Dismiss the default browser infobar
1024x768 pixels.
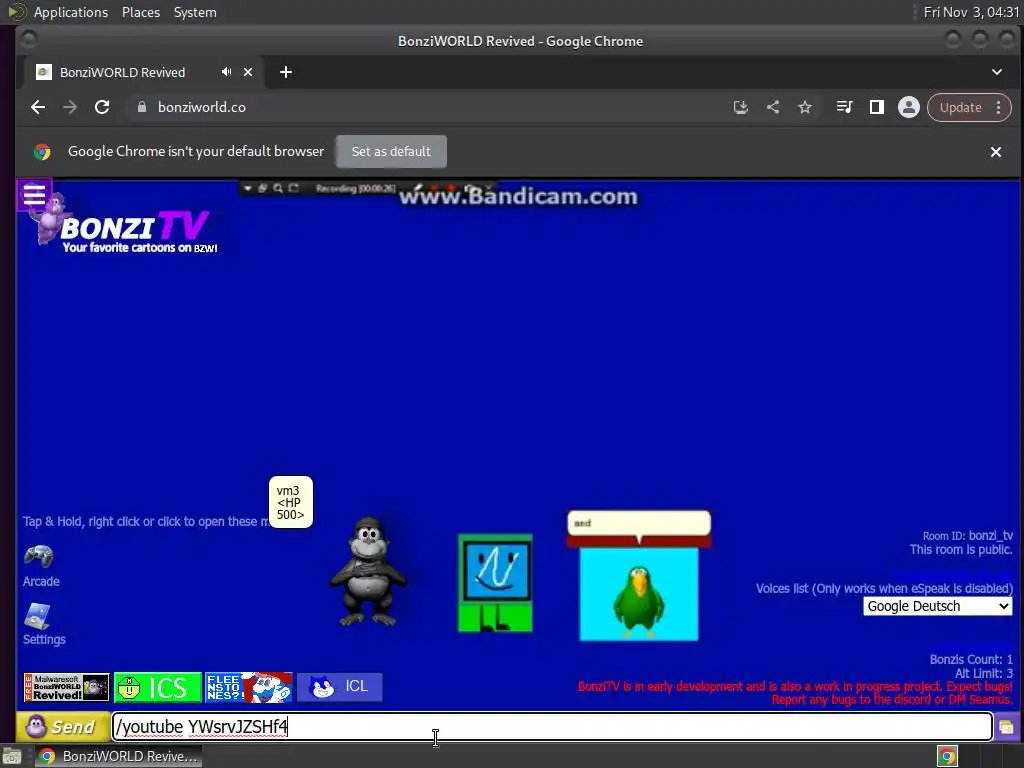tap(996, 152)
